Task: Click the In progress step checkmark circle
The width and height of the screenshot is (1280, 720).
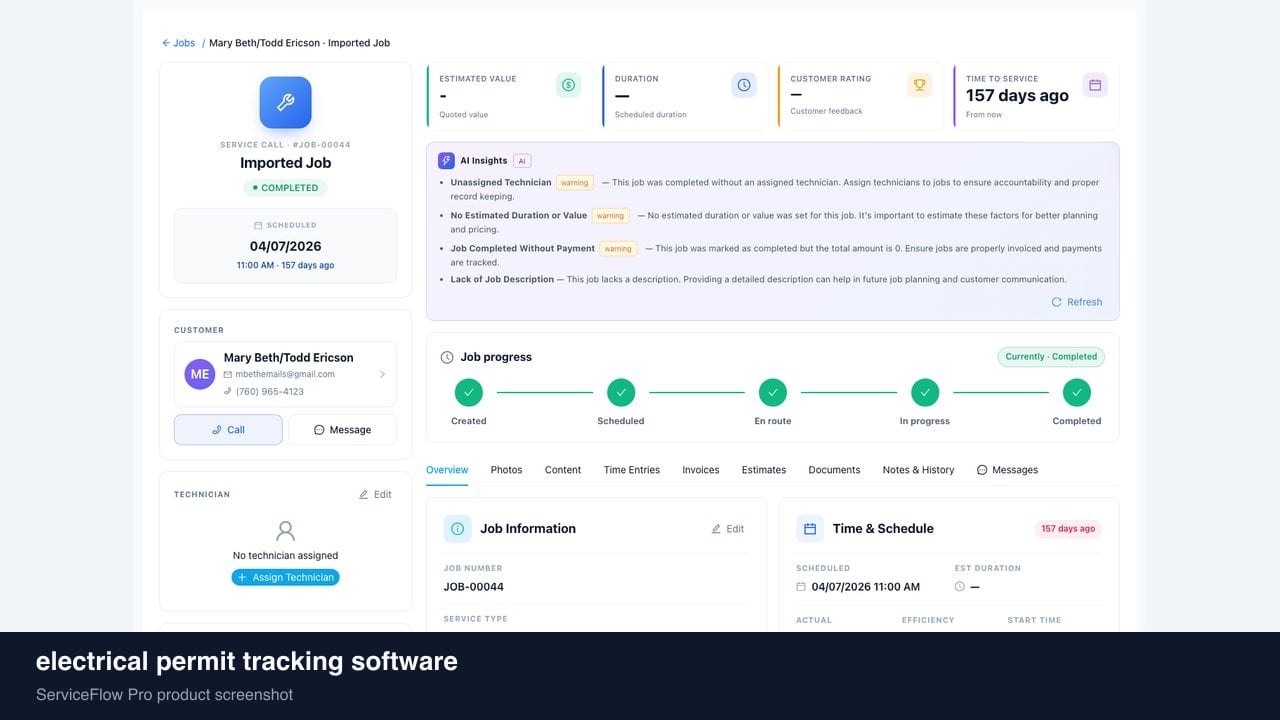Action: tap(925, 392)
